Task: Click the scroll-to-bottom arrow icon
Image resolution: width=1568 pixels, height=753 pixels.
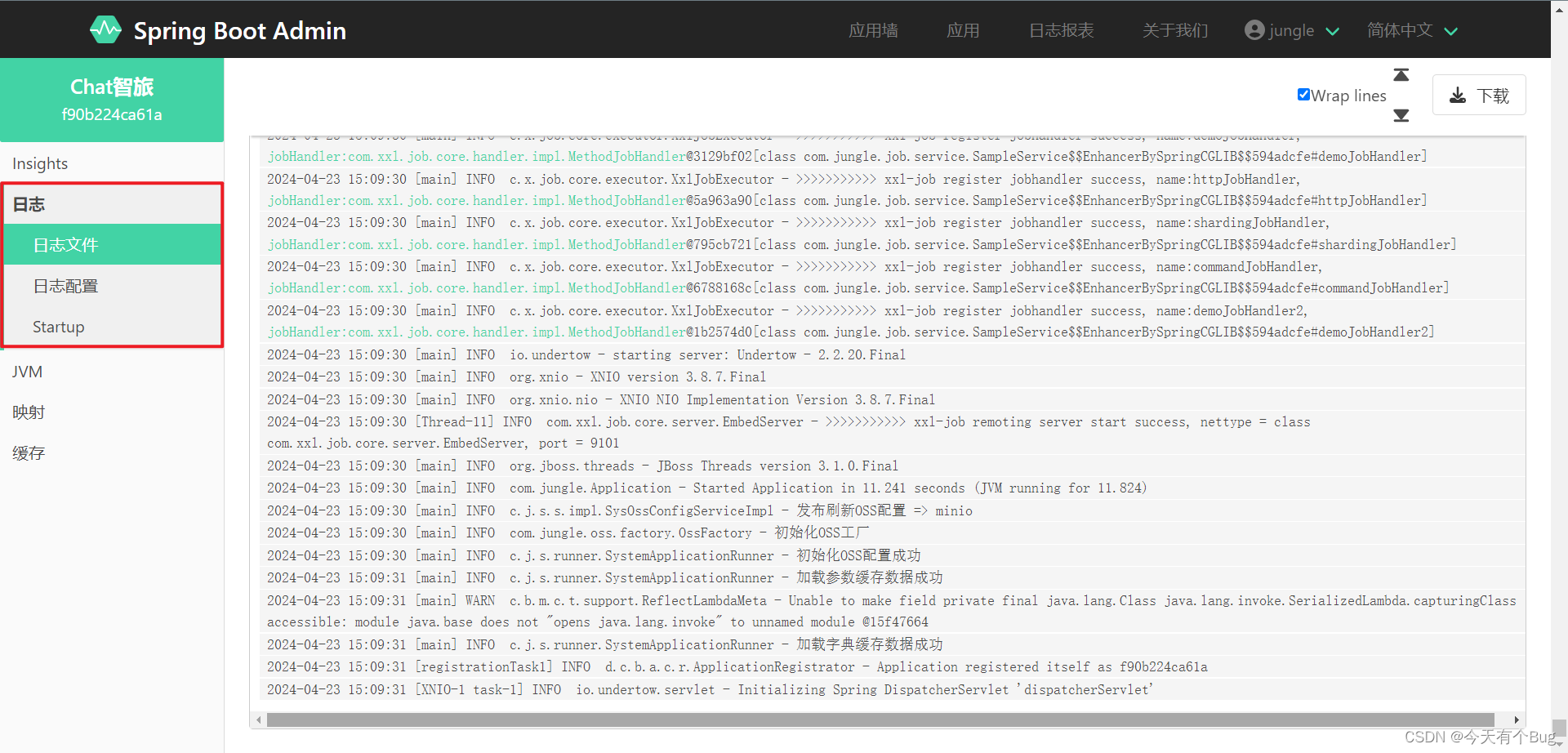Action: point(1401,115)
